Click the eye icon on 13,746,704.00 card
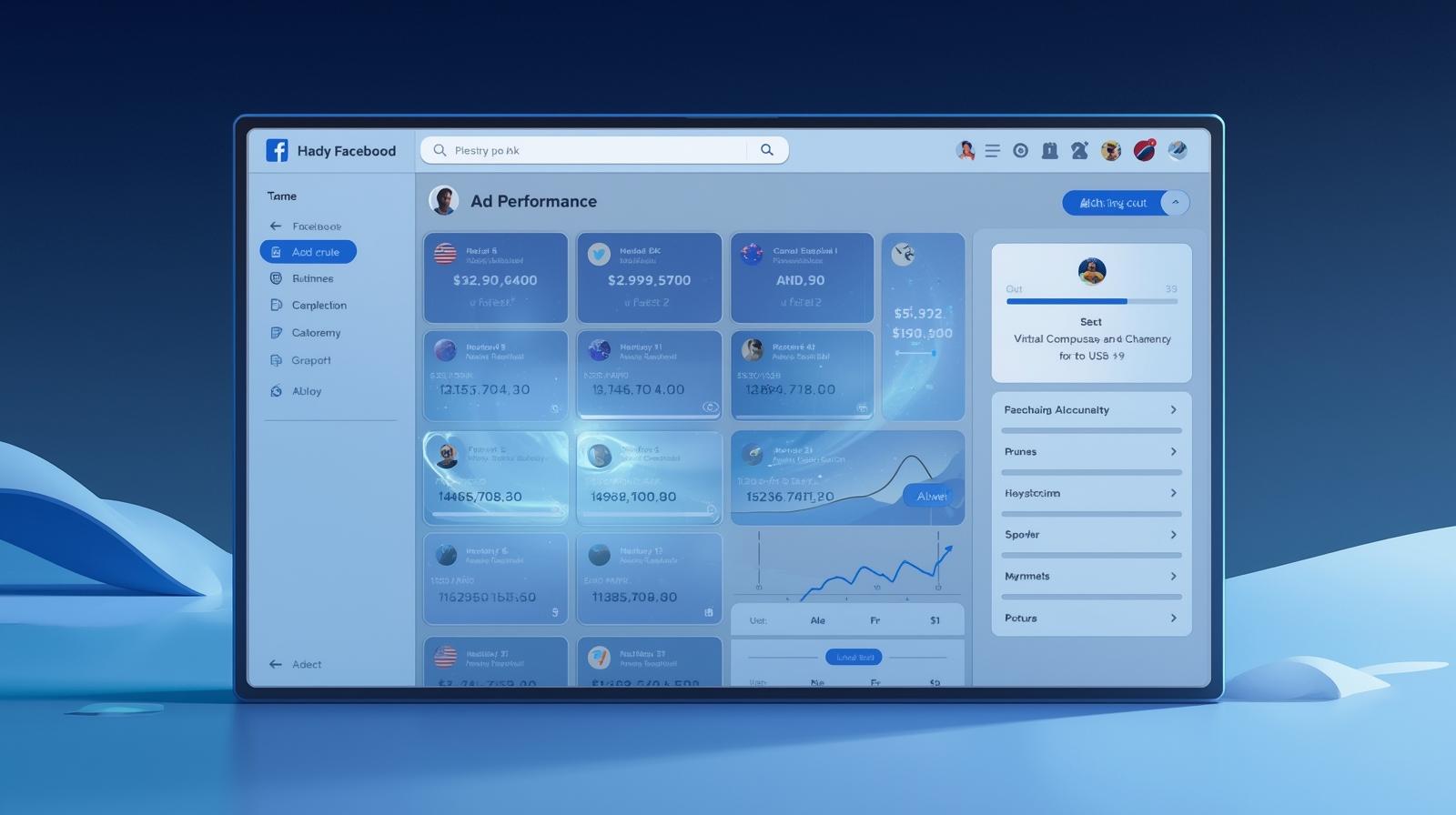 pos(710,407)
